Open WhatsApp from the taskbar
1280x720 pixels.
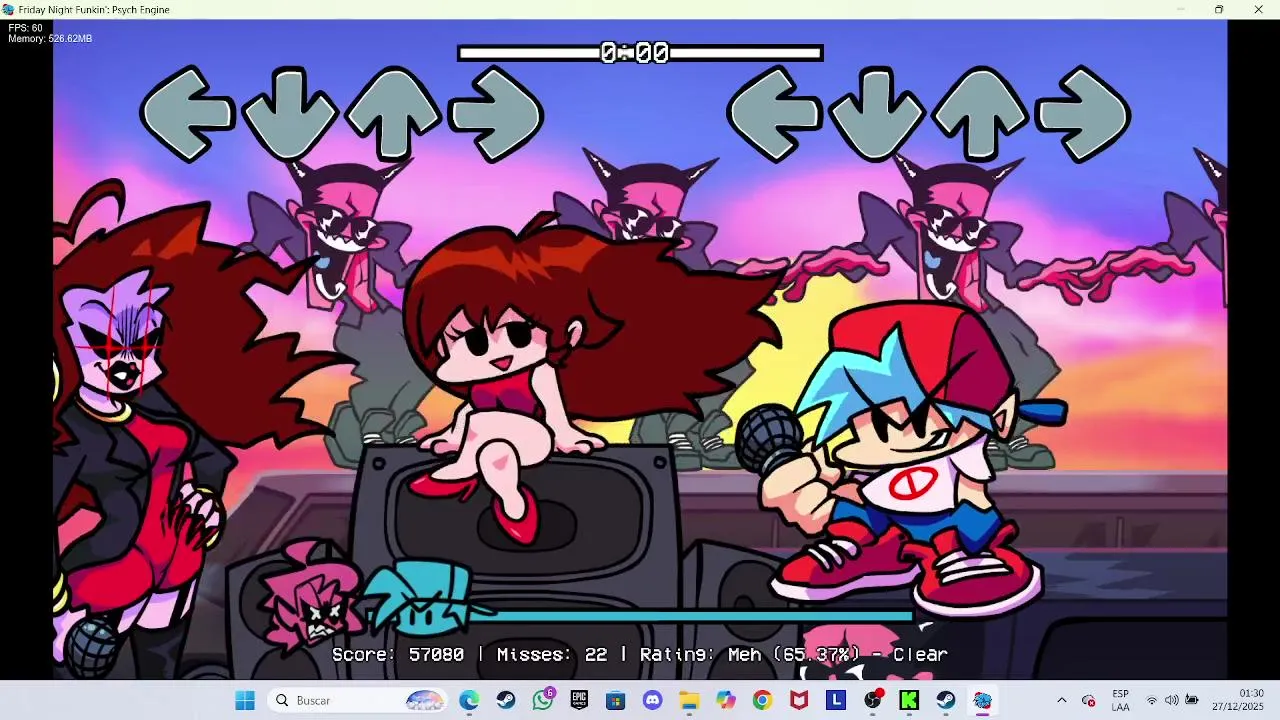point(543,700)
